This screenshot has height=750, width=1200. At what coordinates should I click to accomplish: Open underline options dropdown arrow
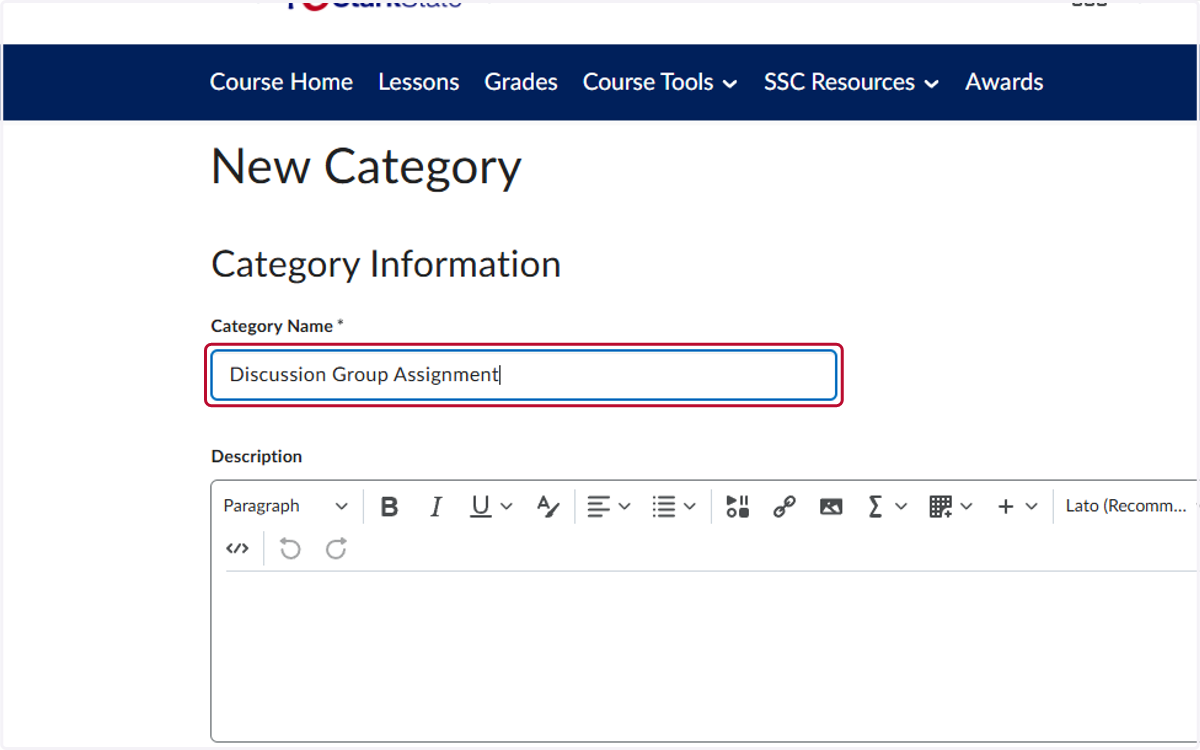(x=506, y=507)
